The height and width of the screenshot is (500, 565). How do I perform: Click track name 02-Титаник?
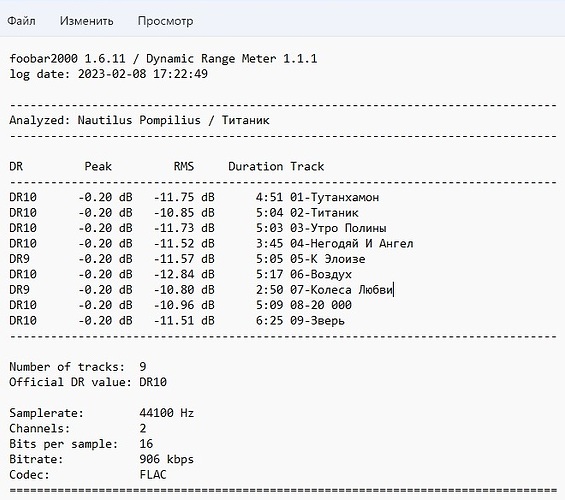click(324, 213)
